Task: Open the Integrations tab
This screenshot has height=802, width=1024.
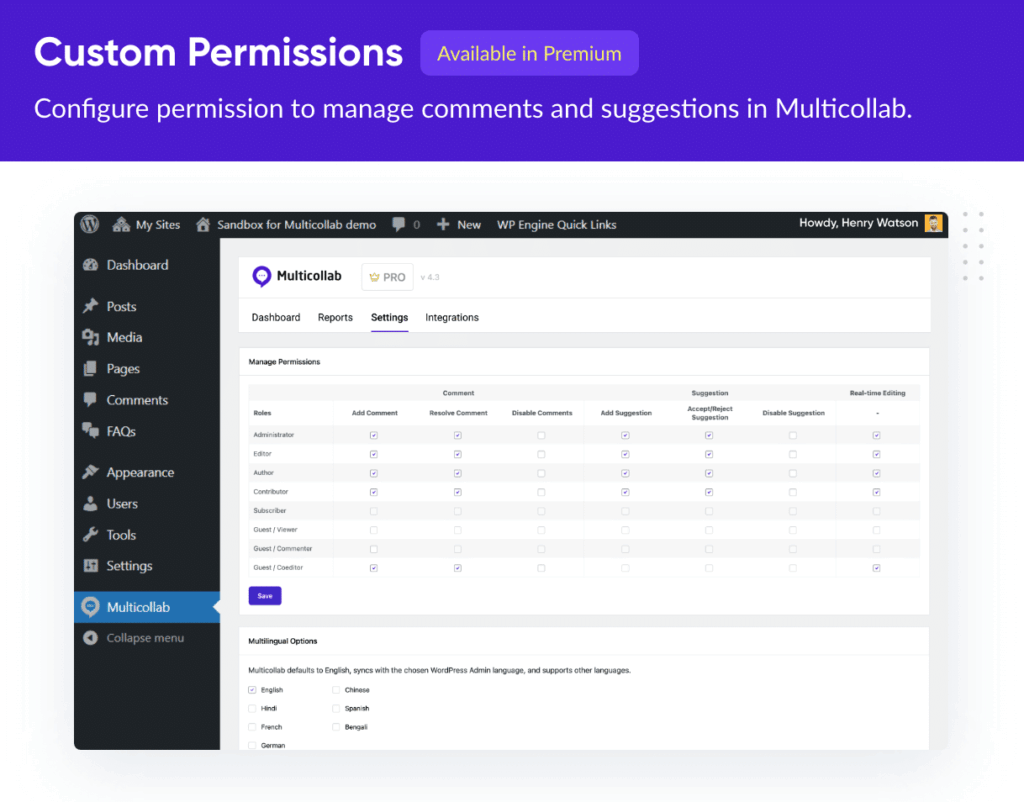Action: pyautogui.click(x=451, y=317)
